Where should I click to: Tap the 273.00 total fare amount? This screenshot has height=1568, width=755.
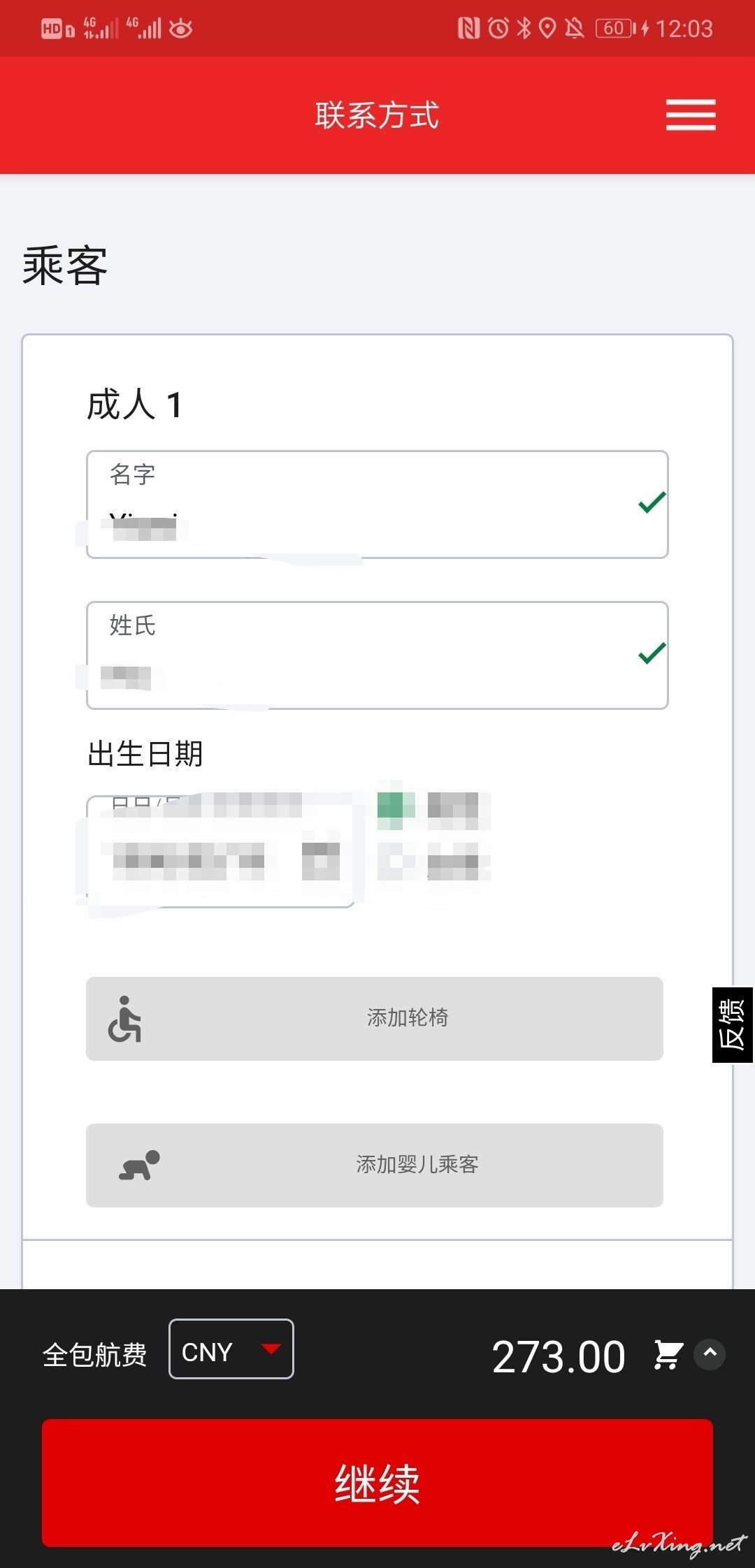559,1357
